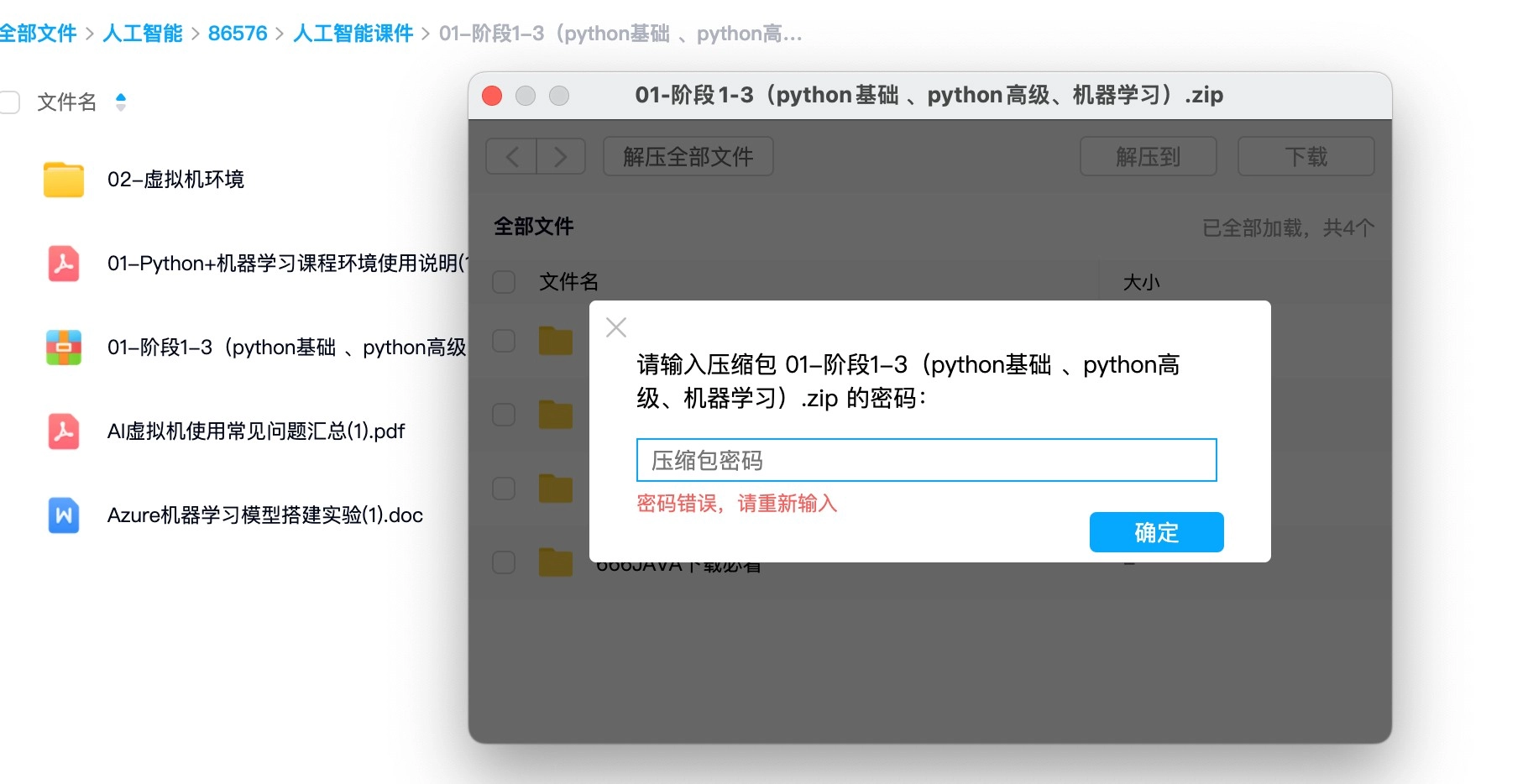Check the first folder row checkbox in archive list
This screenshot has width=1528, height=784.
[503, 341]
